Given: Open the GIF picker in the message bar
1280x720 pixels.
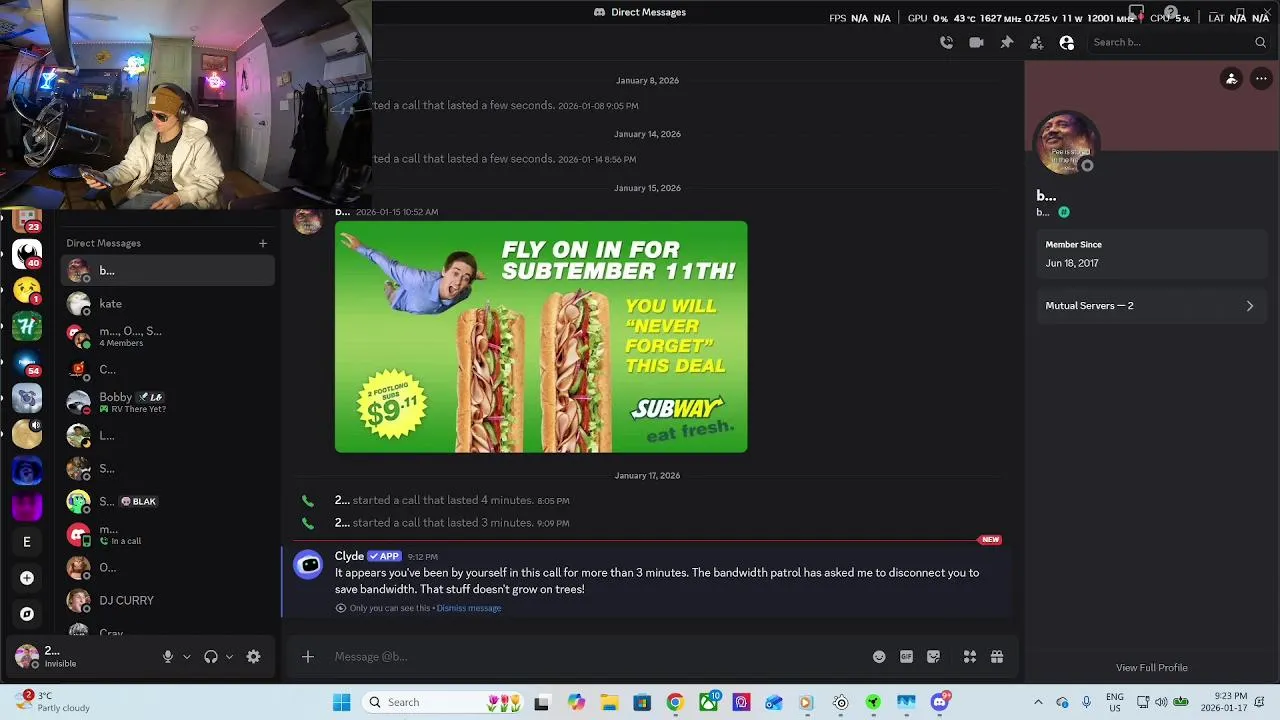Looking at the screenshot, I should [906, 657].
